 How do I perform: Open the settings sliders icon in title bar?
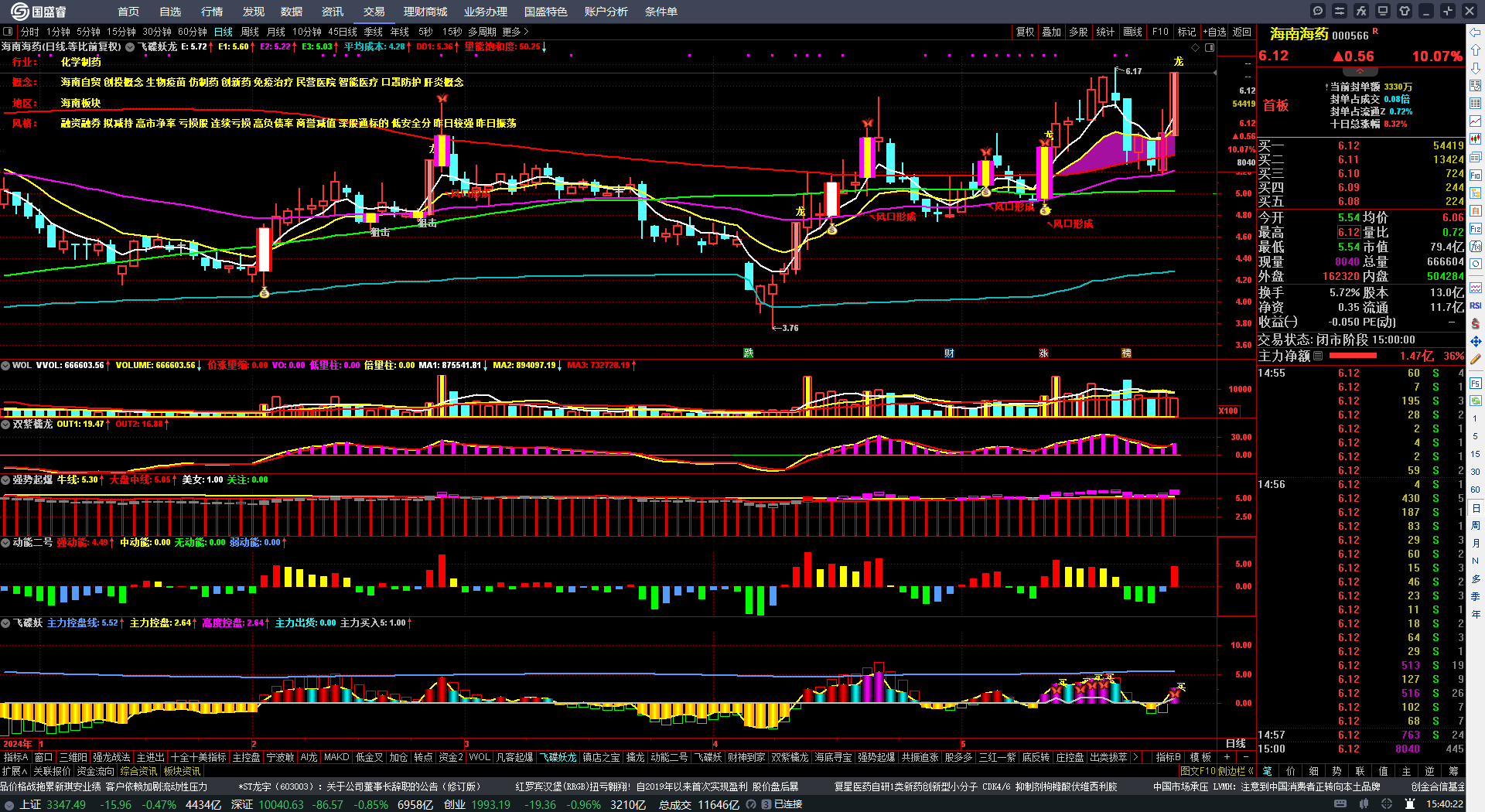pyautogui.click(x=1340, y=11)
